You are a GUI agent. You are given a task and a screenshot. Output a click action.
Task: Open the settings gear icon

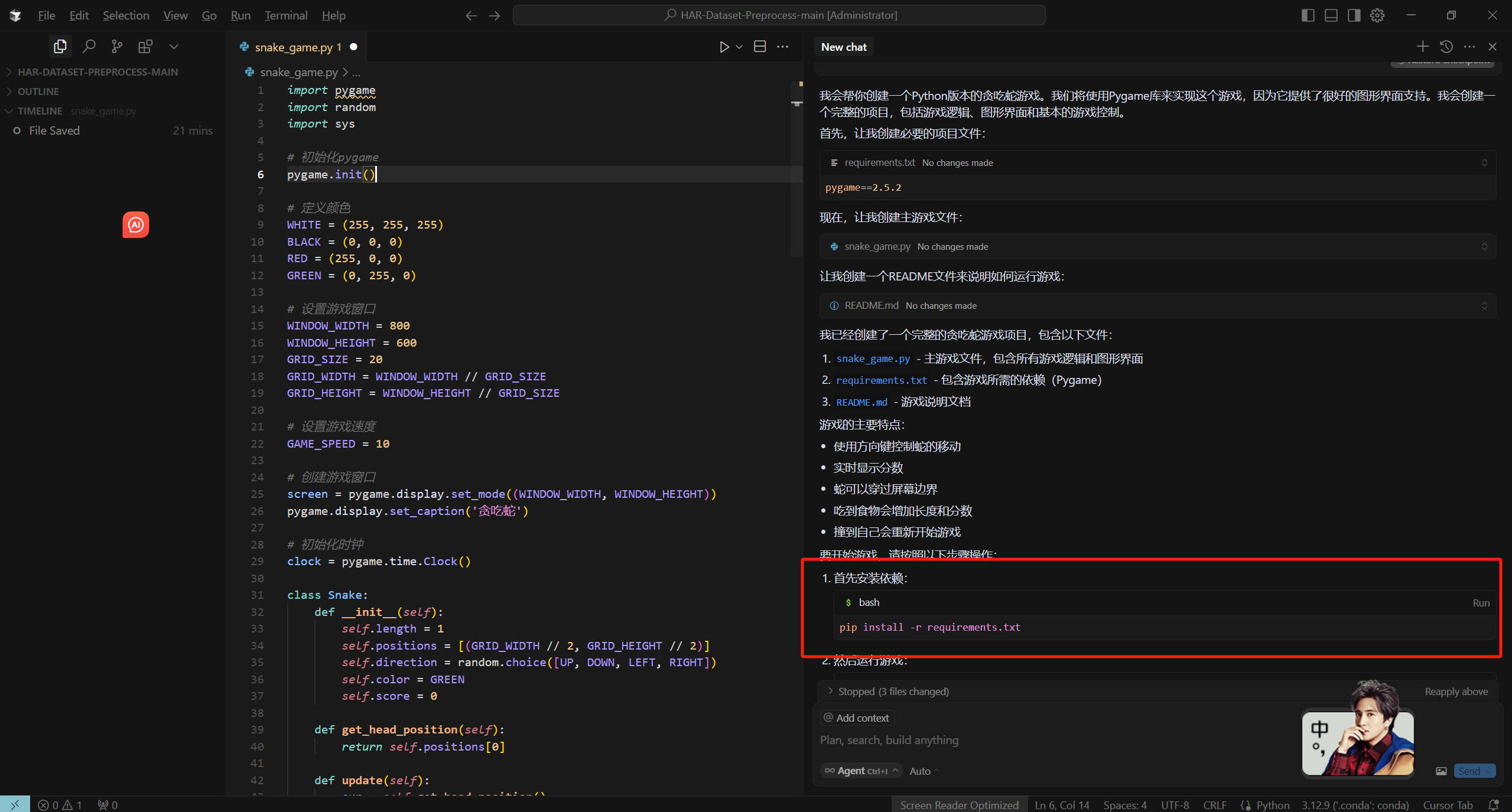tap(1377, 15)
